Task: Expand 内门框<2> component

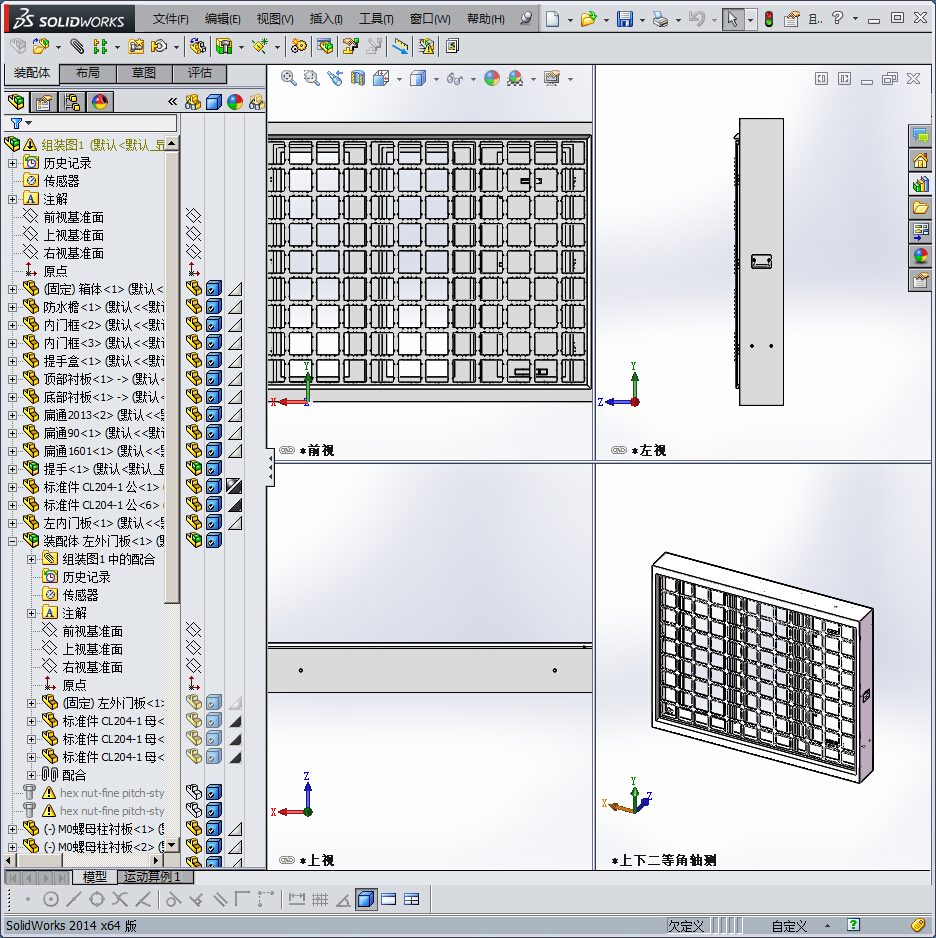Action: [13, 325]
